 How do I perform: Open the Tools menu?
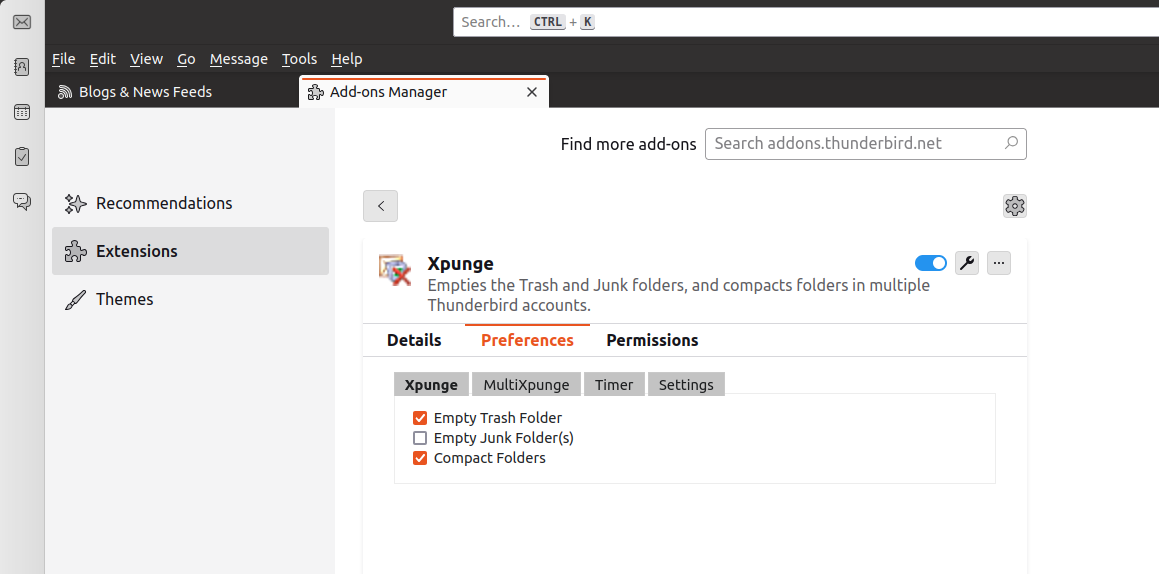point(299,59)
